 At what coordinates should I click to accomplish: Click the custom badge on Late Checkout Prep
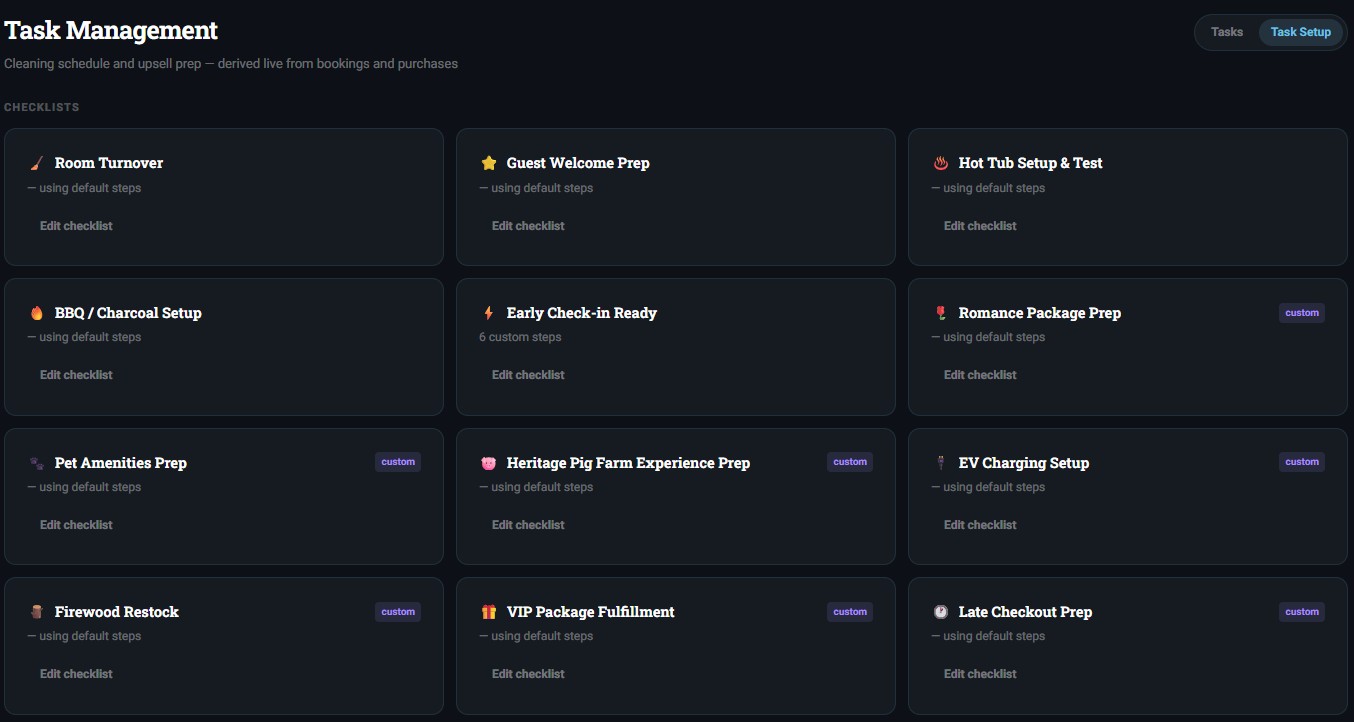1302,612
